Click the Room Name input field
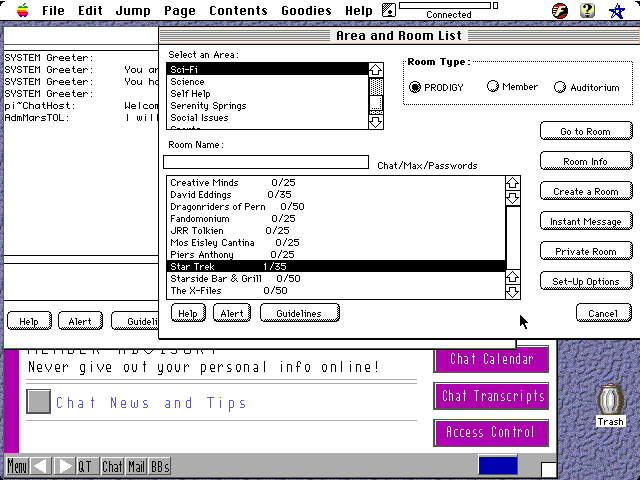642x480 pixels. click(266, 162)
